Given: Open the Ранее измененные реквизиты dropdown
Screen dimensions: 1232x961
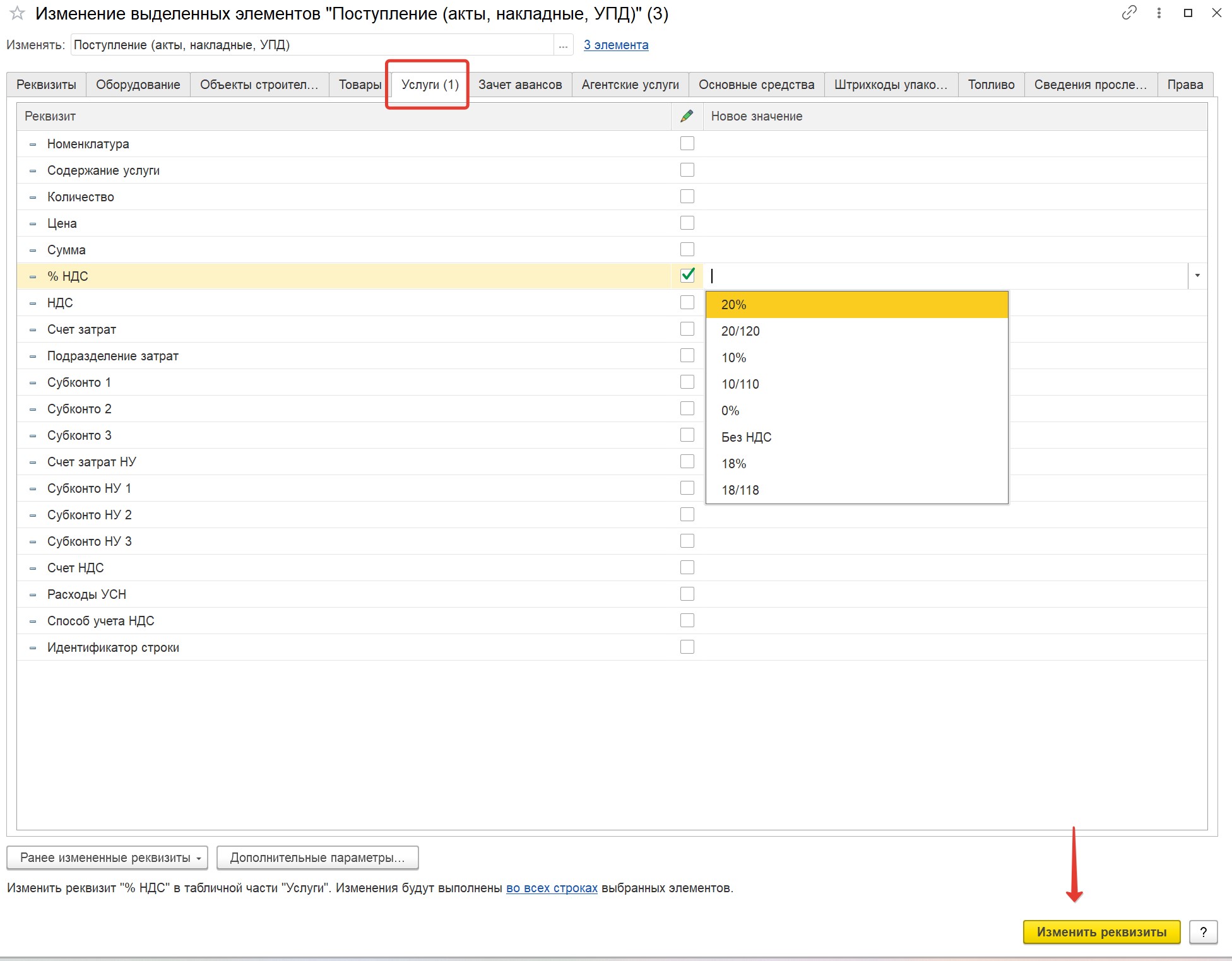Looking at the screenshot, I should 107,858.
